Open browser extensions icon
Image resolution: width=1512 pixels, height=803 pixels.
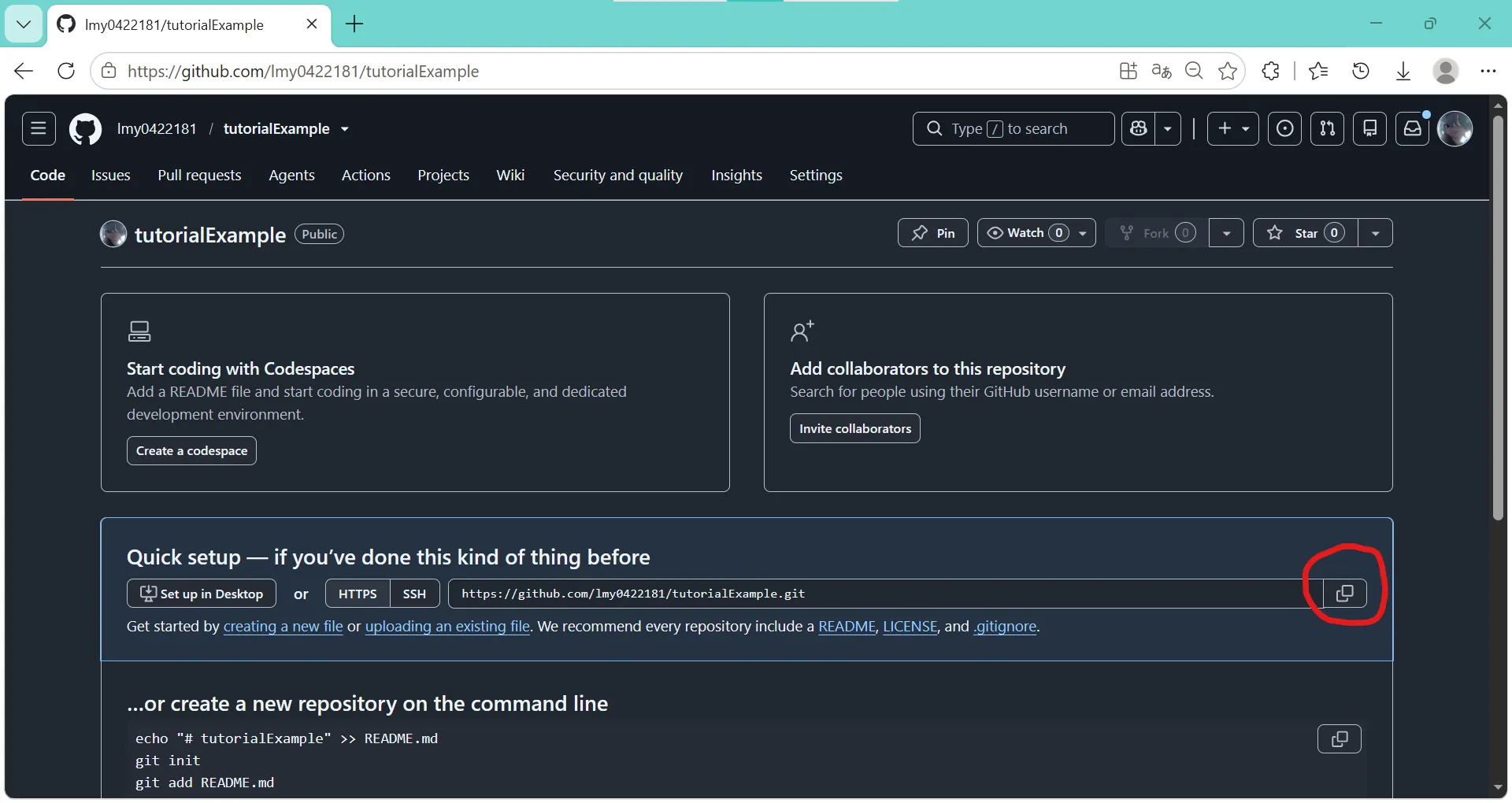click(1270, 71)
